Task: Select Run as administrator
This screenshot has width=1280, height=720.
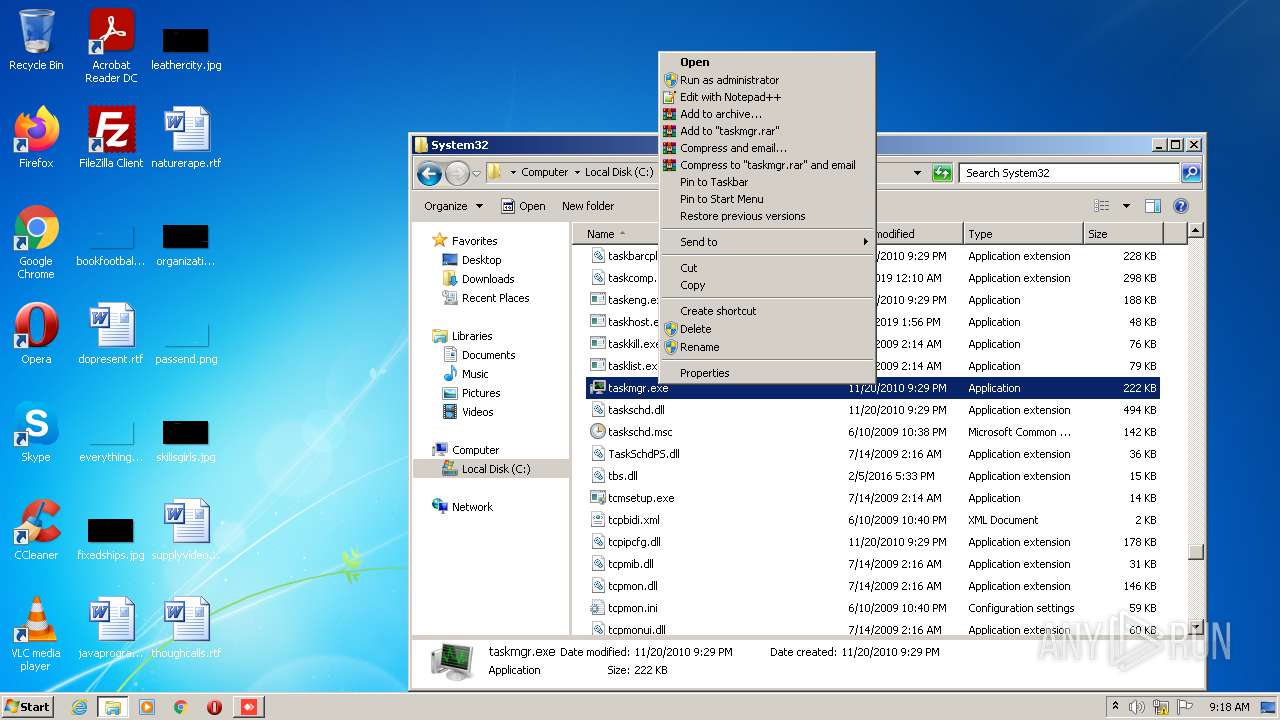Action: [767, 80]
